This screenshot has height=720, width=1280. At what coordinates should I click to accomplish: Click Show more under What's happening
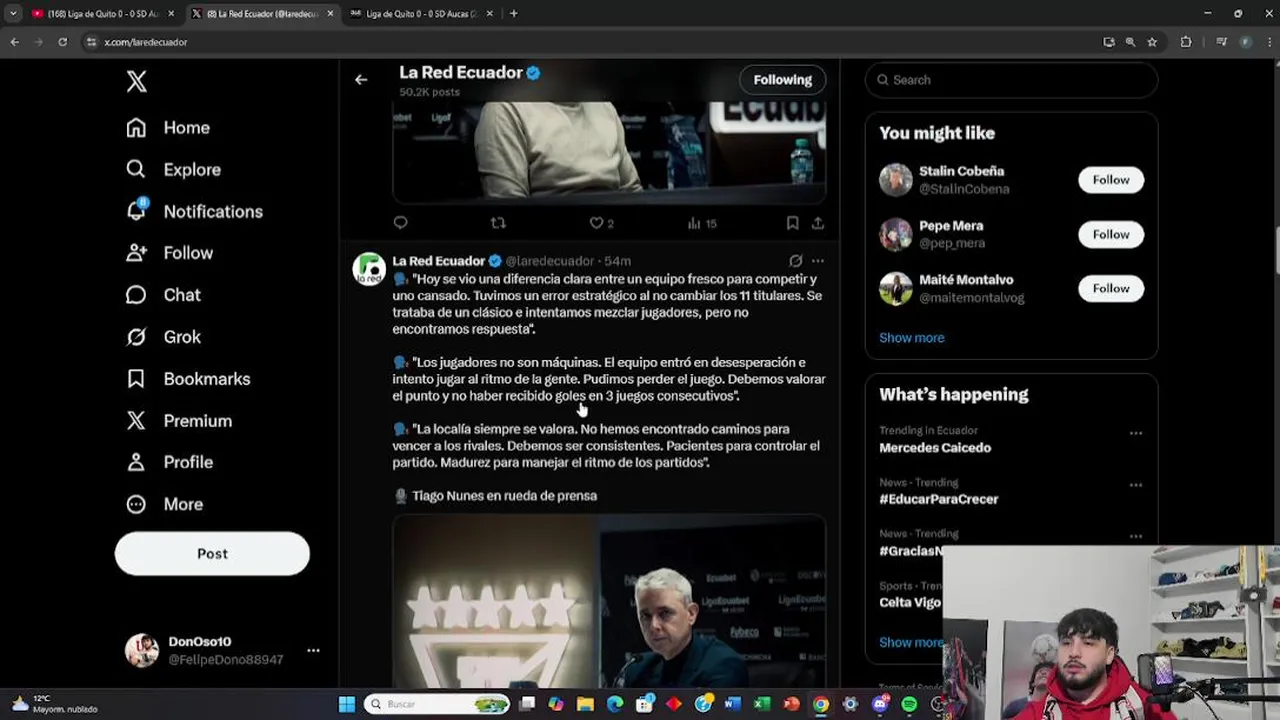point(910,643)
